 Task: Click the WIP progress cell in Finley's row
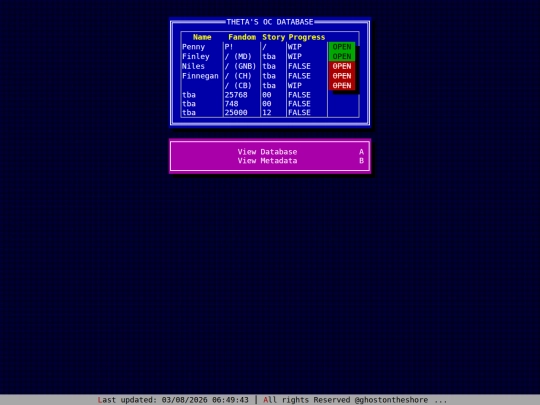click(x=295, y=56)
